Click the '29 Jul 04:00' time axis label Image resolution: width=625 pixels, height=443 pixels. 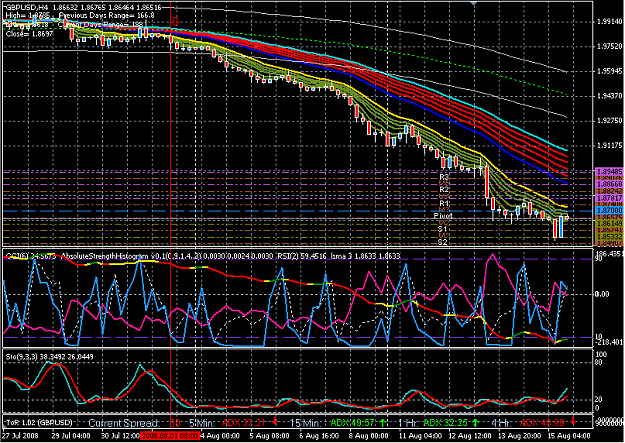(x=71, y=435)
